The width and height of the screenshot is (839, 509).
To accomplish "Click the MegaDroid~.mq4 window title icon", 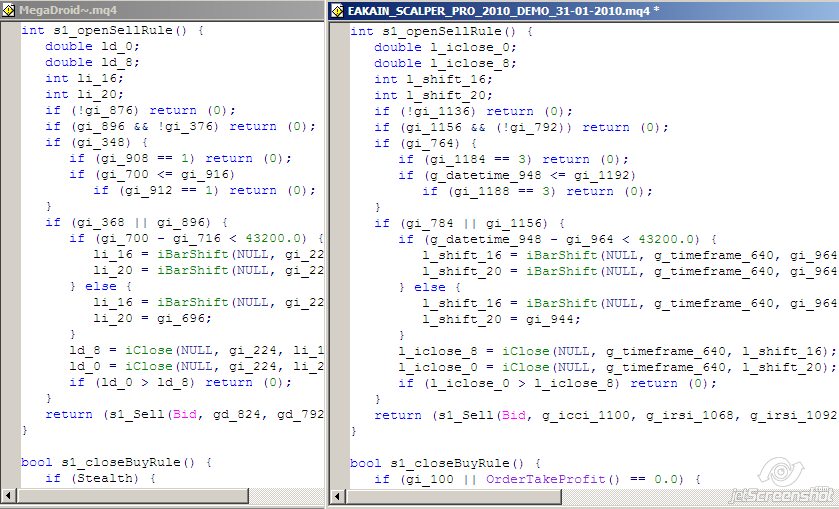I will (x=9, y=10).
